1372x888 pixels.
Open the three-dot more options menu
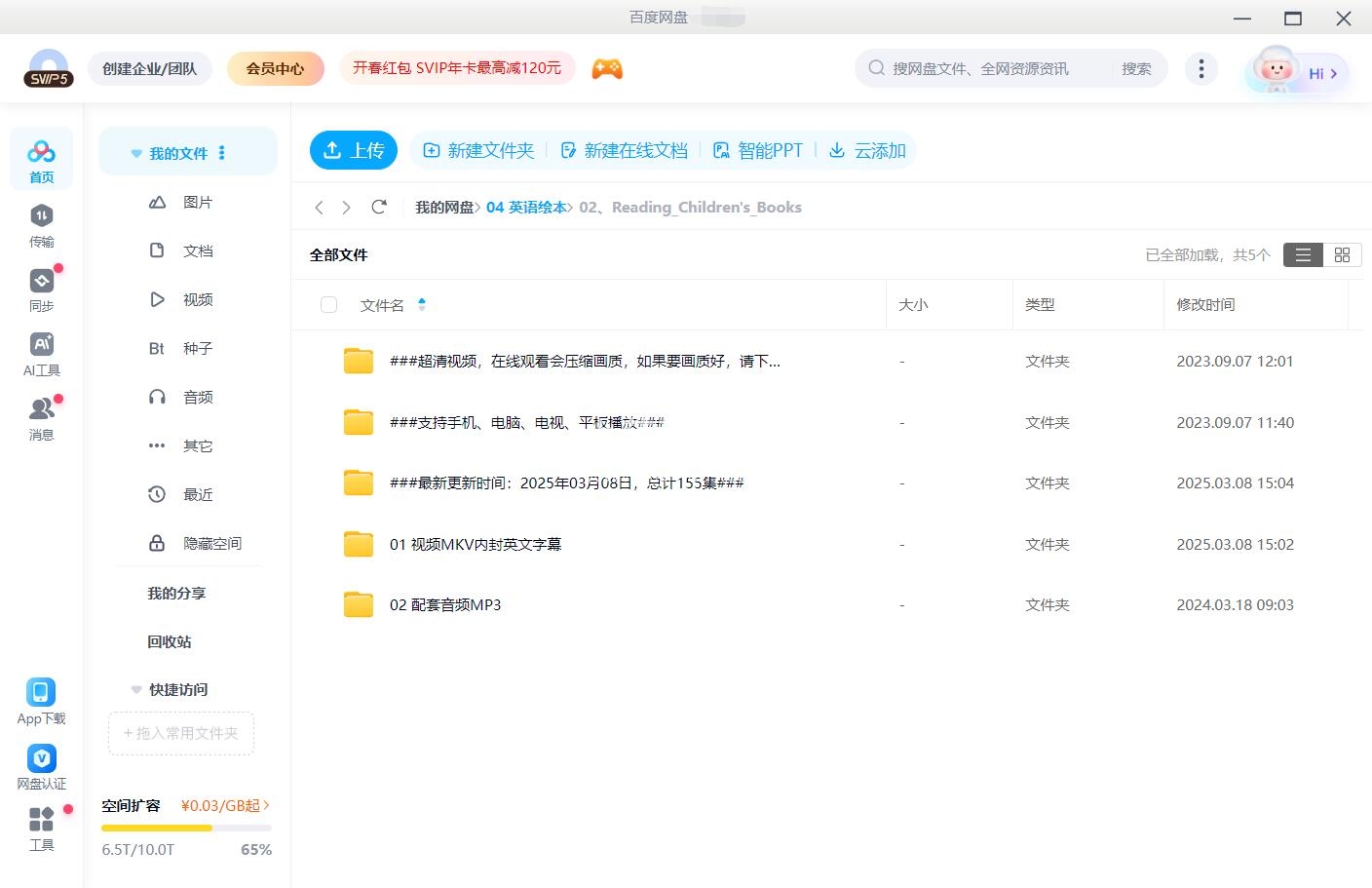tap(1201, 68)
